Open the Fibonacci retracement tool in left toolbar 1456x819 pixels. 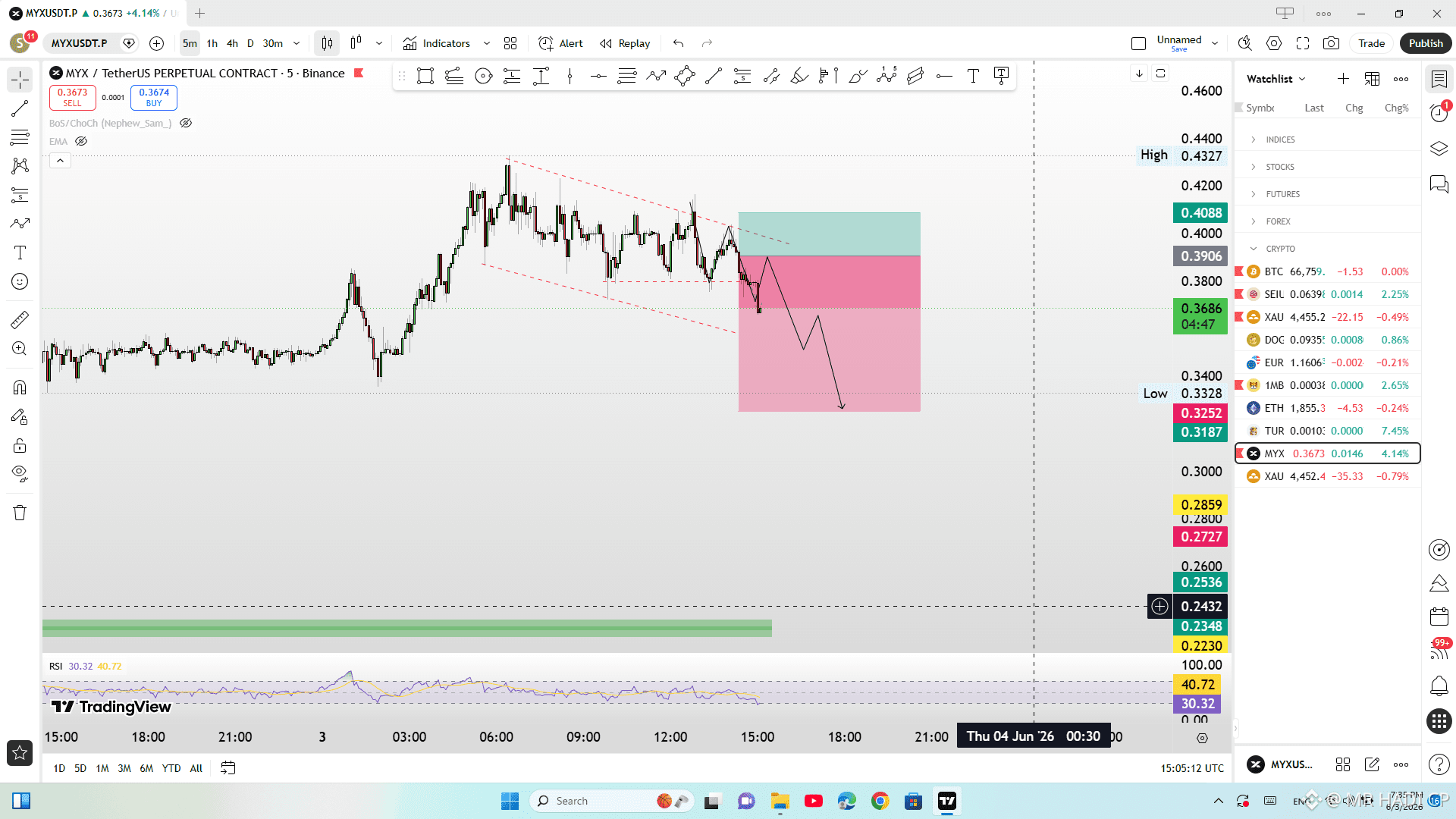tap(20, 137)
